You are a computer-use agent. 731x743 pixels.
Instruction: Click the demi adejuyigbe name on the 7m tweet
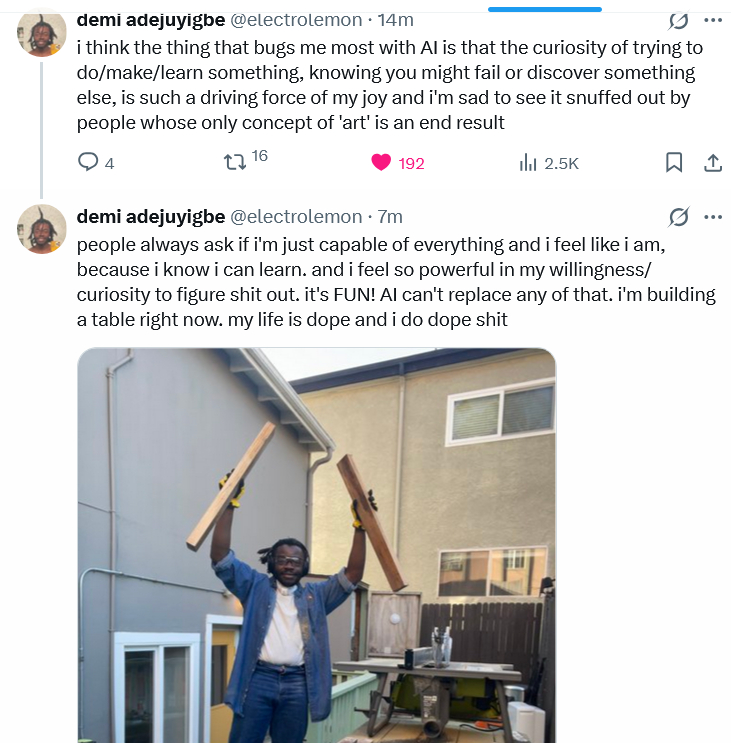(x=150, y=216)
